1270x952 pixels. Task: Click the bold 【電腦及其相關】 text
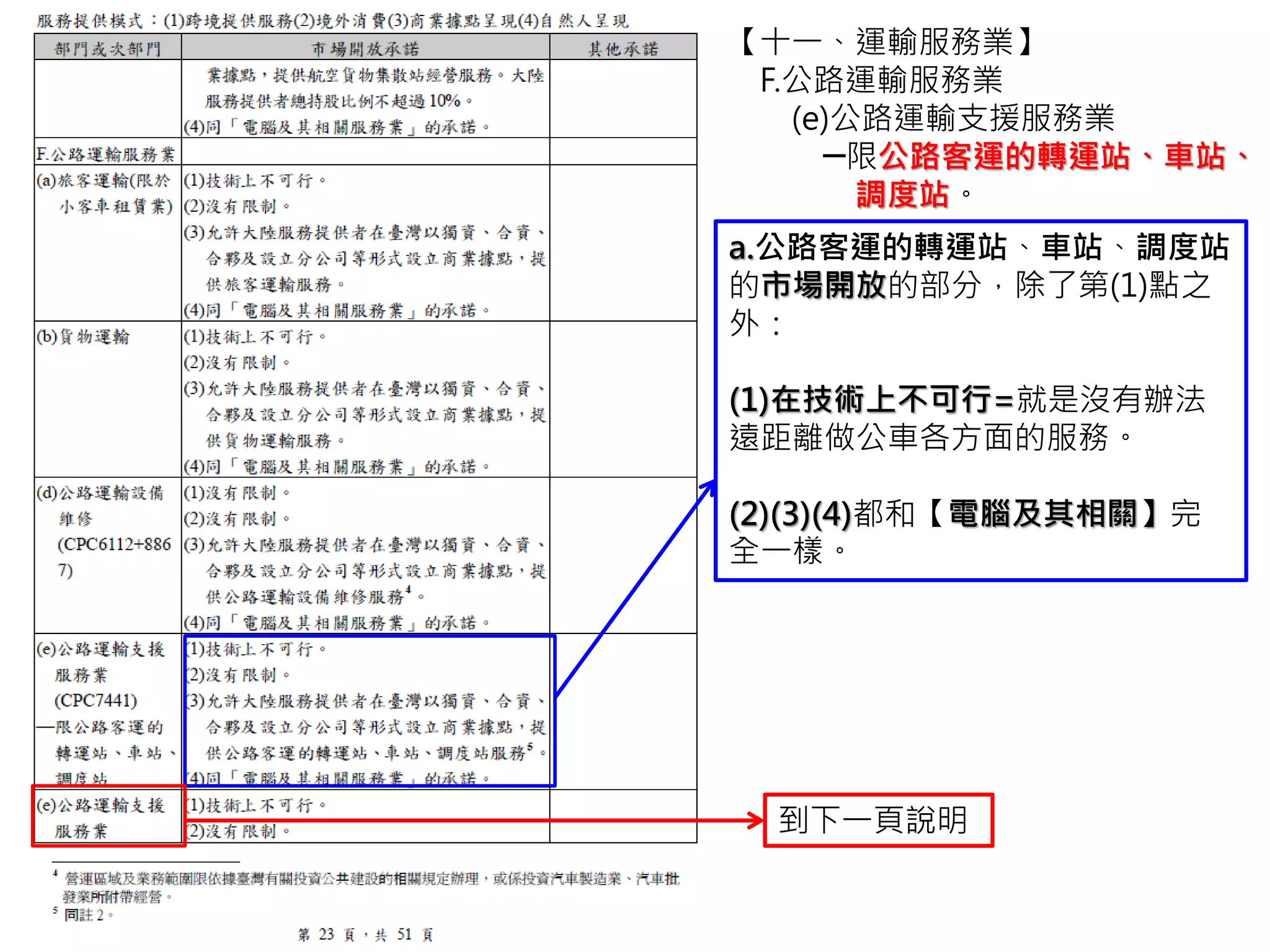pyautogui.click(x=1042, y=513)
